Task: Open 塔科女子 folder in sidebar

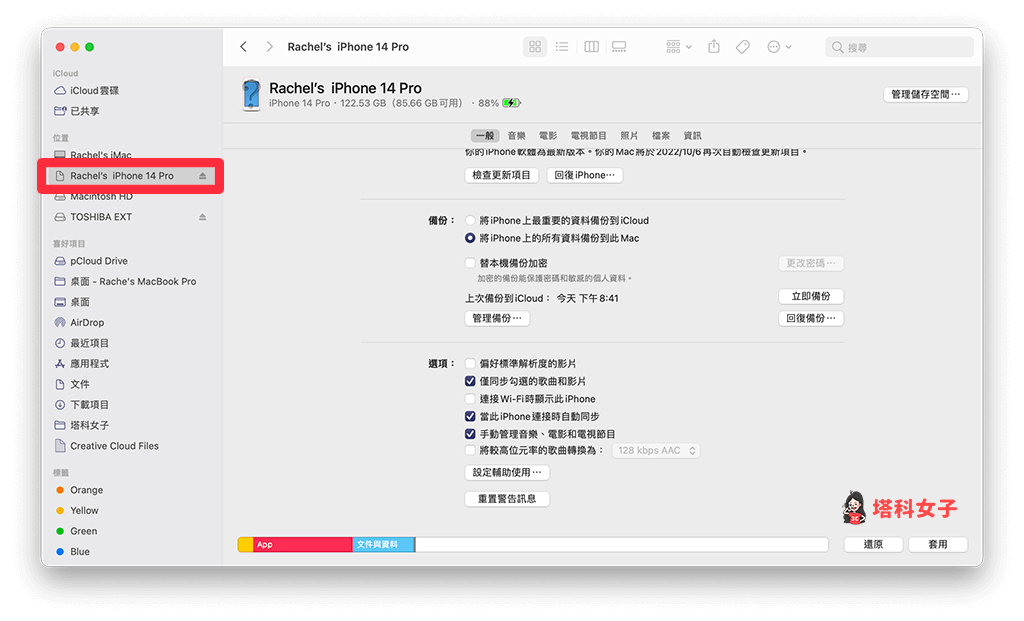Action: (89, 425)
